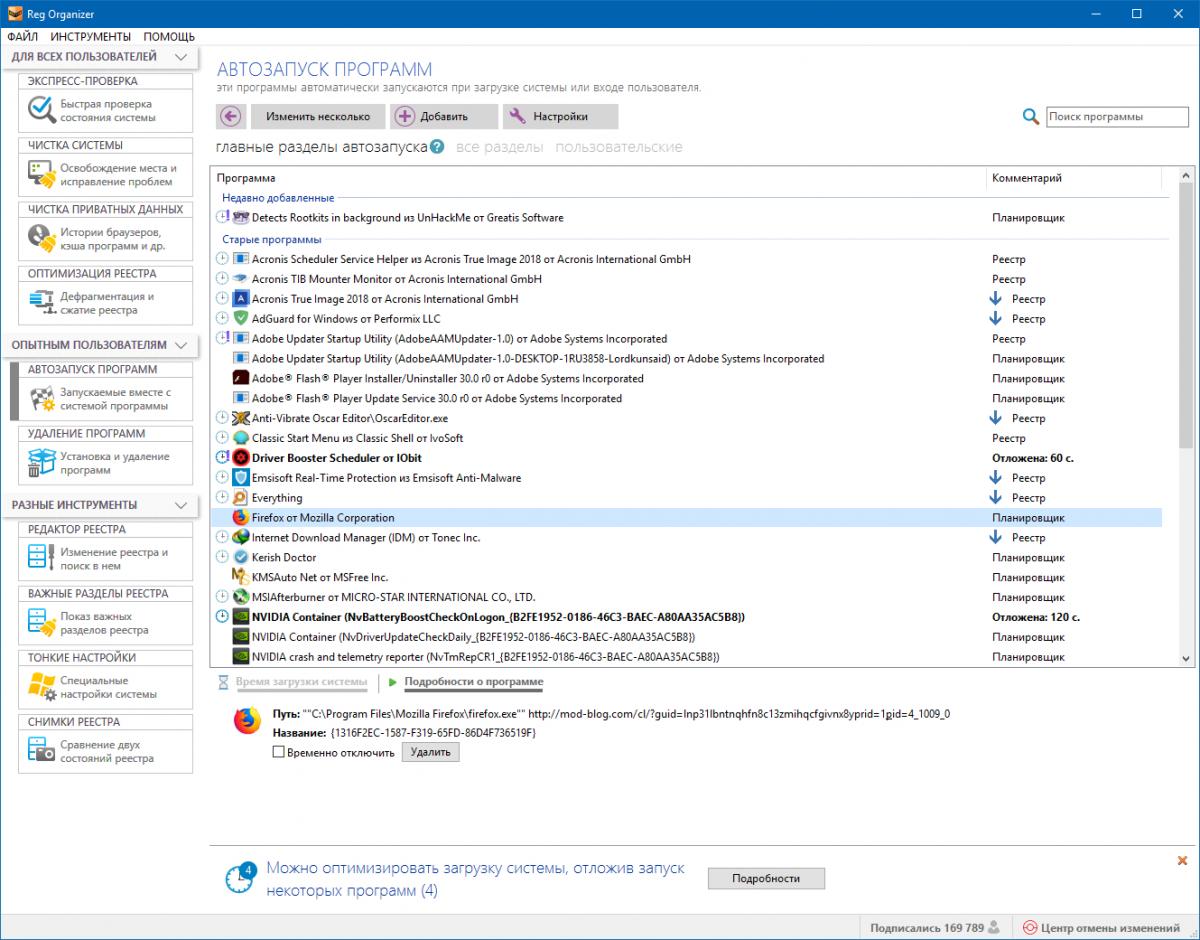Click the Anti-Vibrate Oscar Editor icon
The width and height of the screenshot is (1200, 940).
240,418
